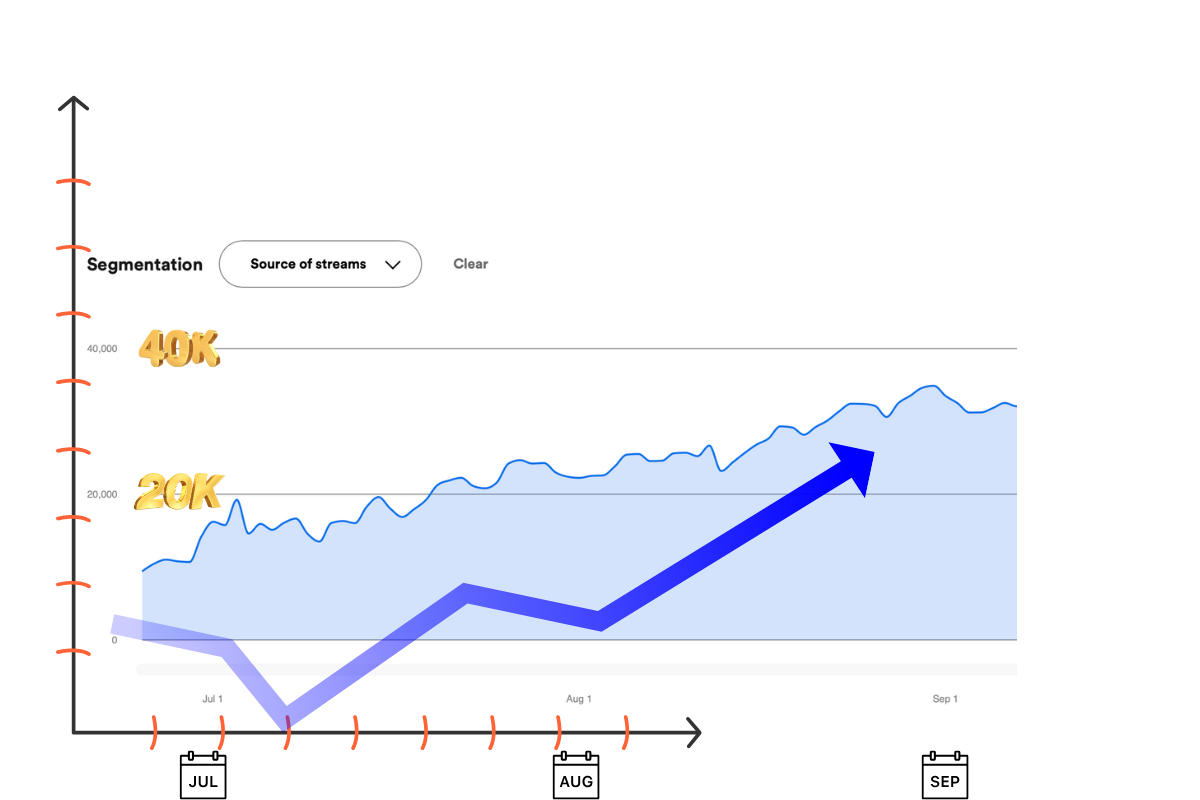
Task: Click the 20,000 gridline label
Action: [x=102, y=495]
